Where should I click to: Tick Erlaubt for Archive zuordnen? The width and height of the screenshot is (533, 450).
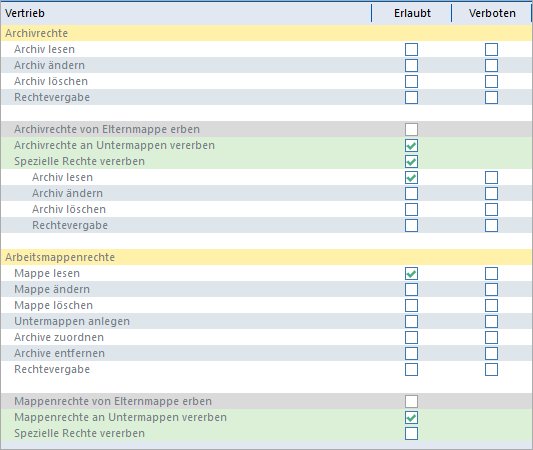click(411, 337)
